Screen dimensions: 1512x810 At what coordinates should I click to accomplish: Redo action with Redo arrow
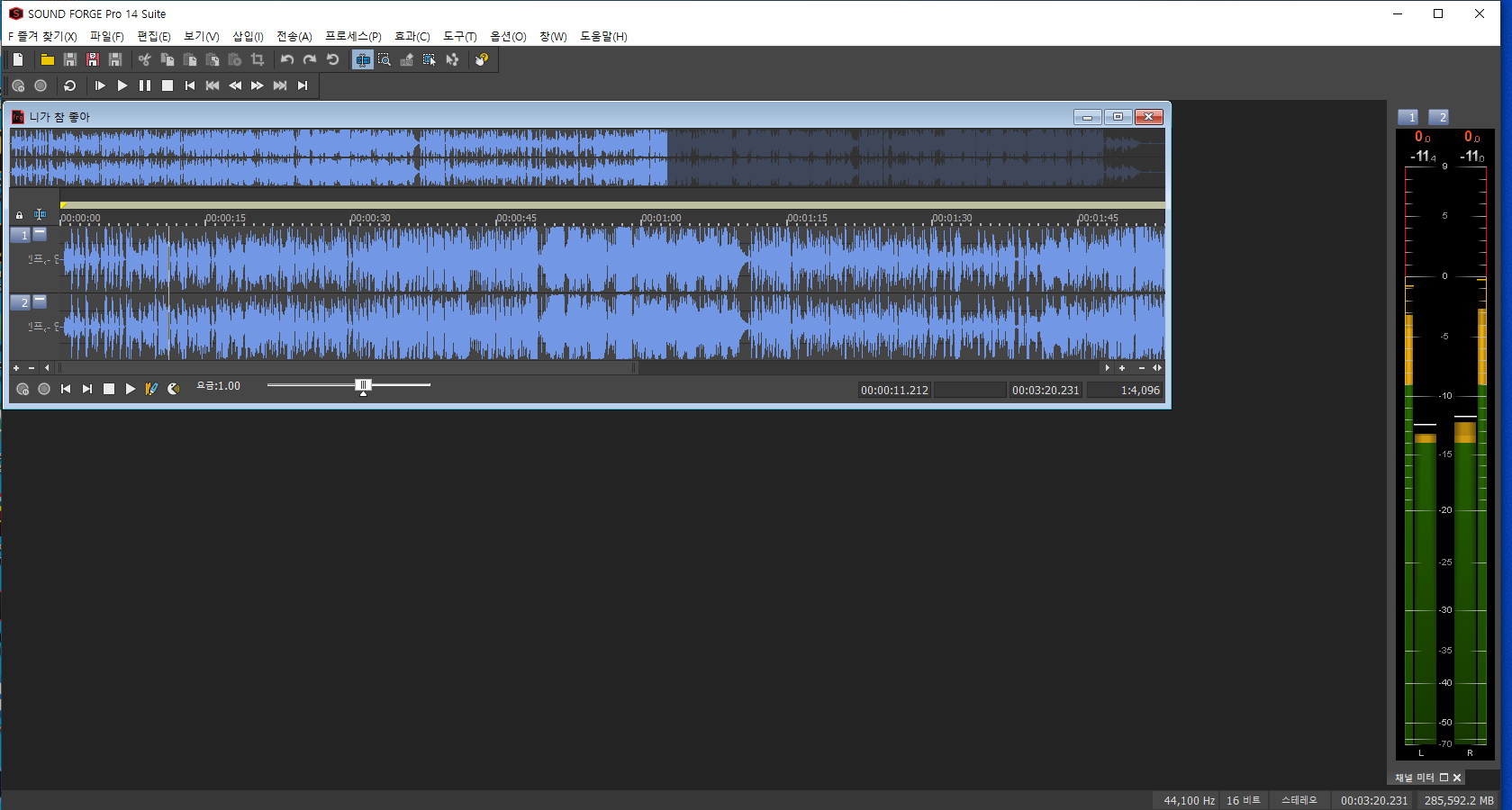[x=310, y=59]
